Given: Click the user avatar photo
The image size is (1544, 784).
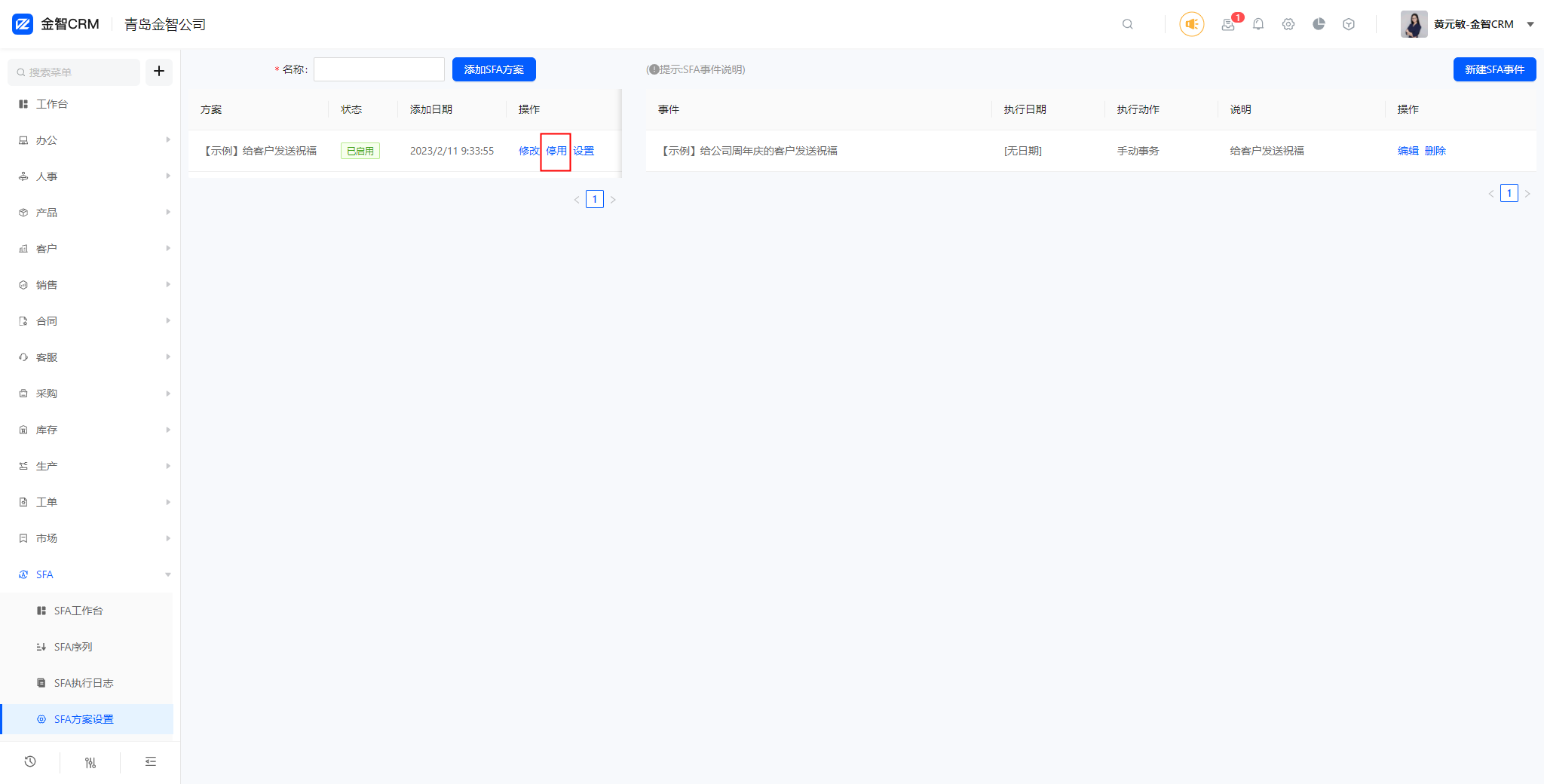Looking at the screenshot, I should (1414, 24).
